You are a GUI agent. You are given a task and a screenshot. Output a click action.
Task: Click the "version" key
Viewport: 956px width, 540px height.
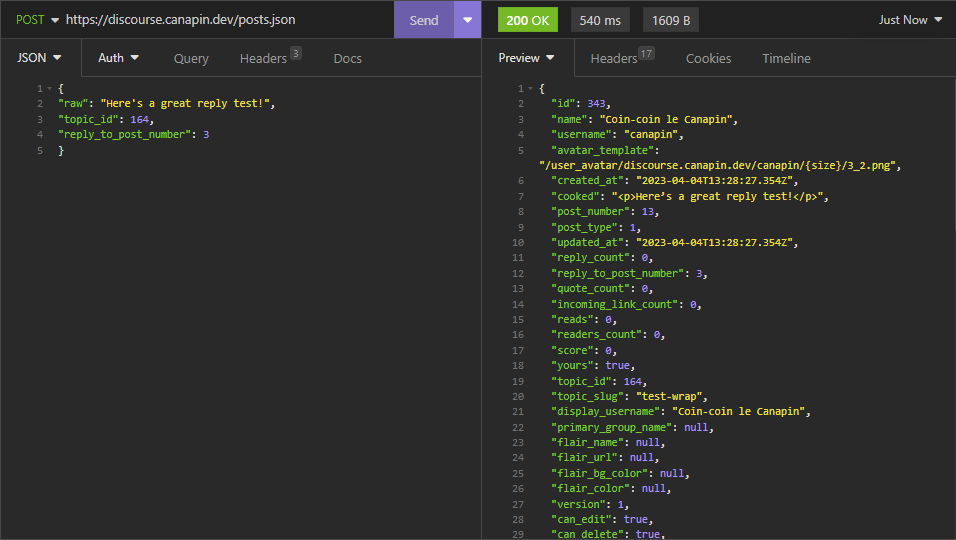578,505
